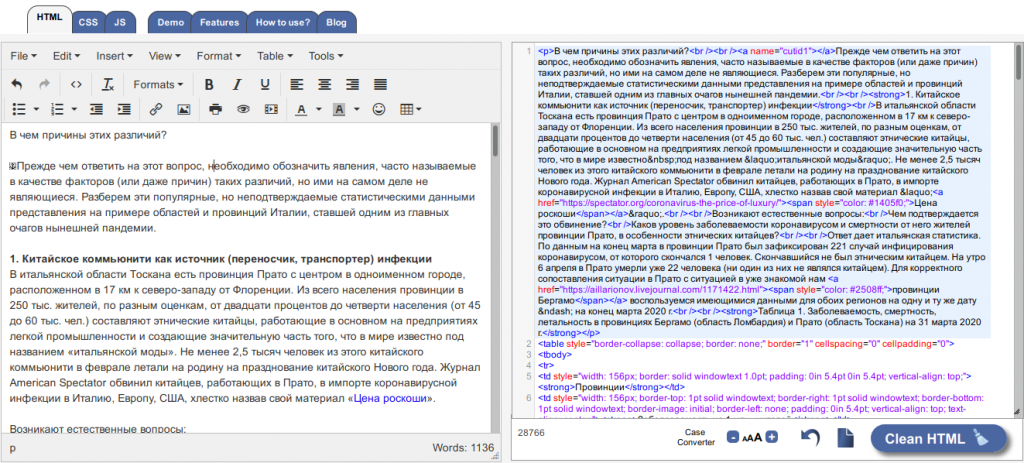Viewport: 1024px width, 463px height.
Task: Click the 'Words: 1136' counter
Action: click(462, 448)
